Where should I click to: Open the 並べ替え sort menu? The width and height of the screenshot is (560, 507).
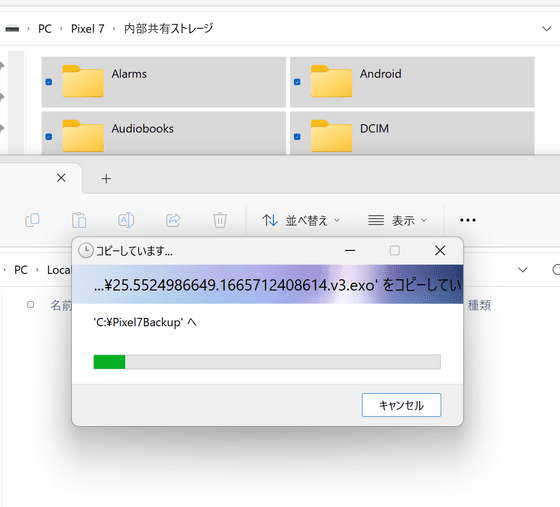[x=300, y=220]
